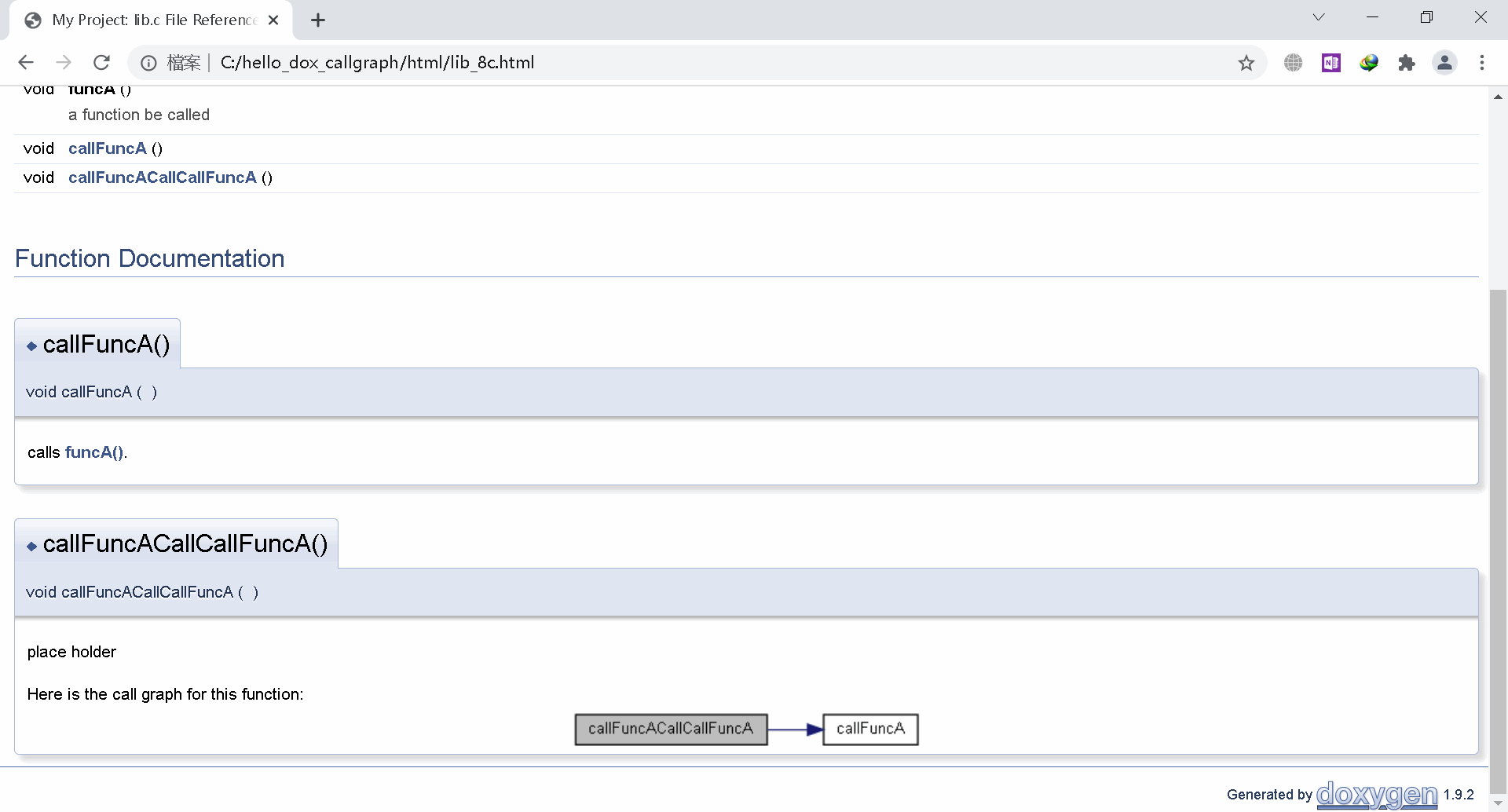Screen dimensions: 1508x812
Task: Click the browser forward arrow
Action: [x=64, y=63]
